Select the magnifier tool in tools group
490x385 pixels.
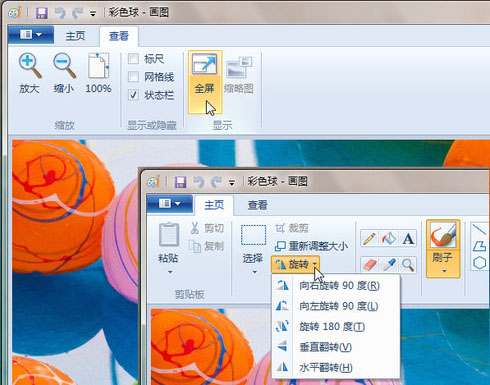click(x=408, y=265)
